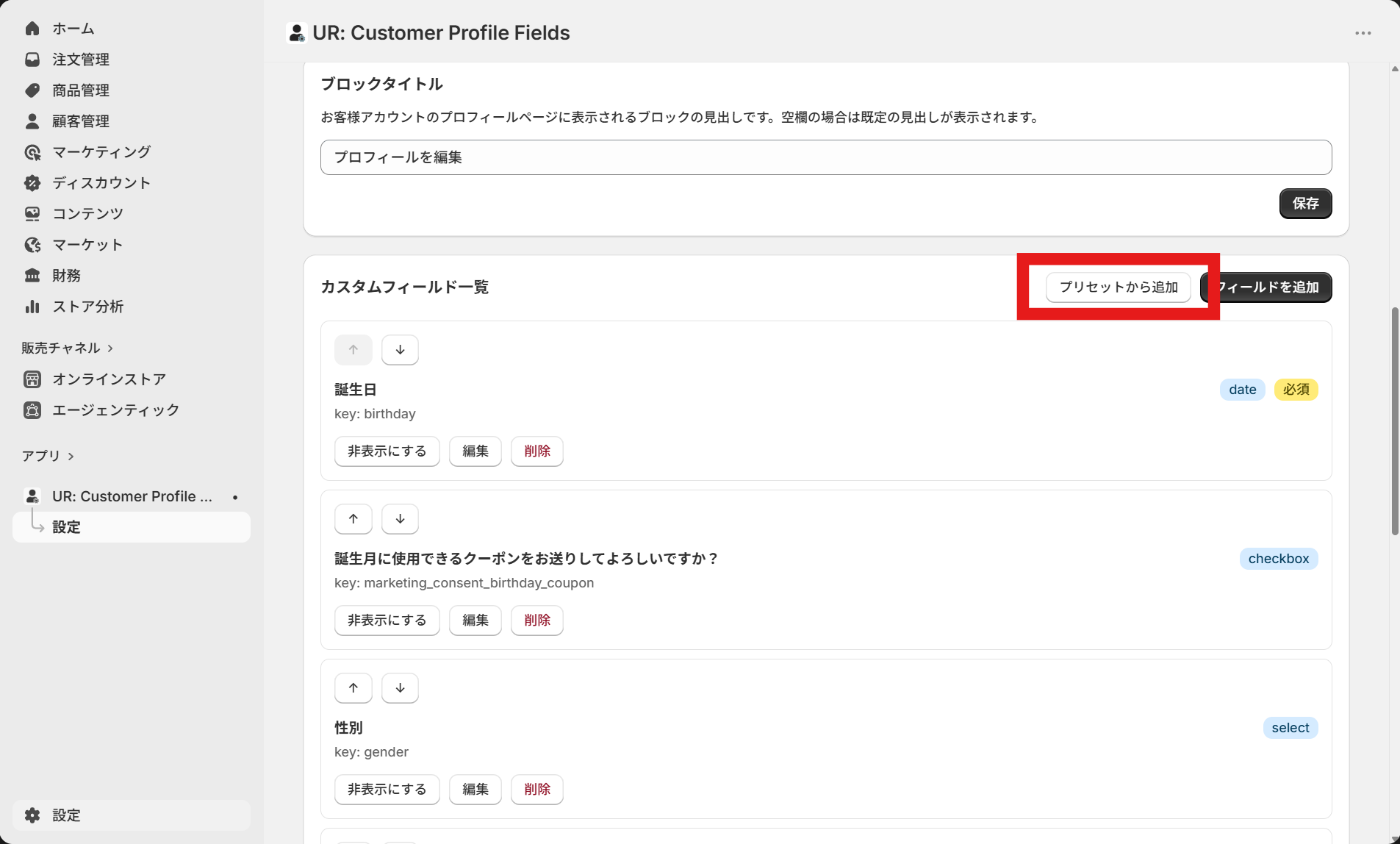The height and width of the screenshot is (844, 1400).
Task: Click the app icon beside the page title
Action: (x=296, y=33)
